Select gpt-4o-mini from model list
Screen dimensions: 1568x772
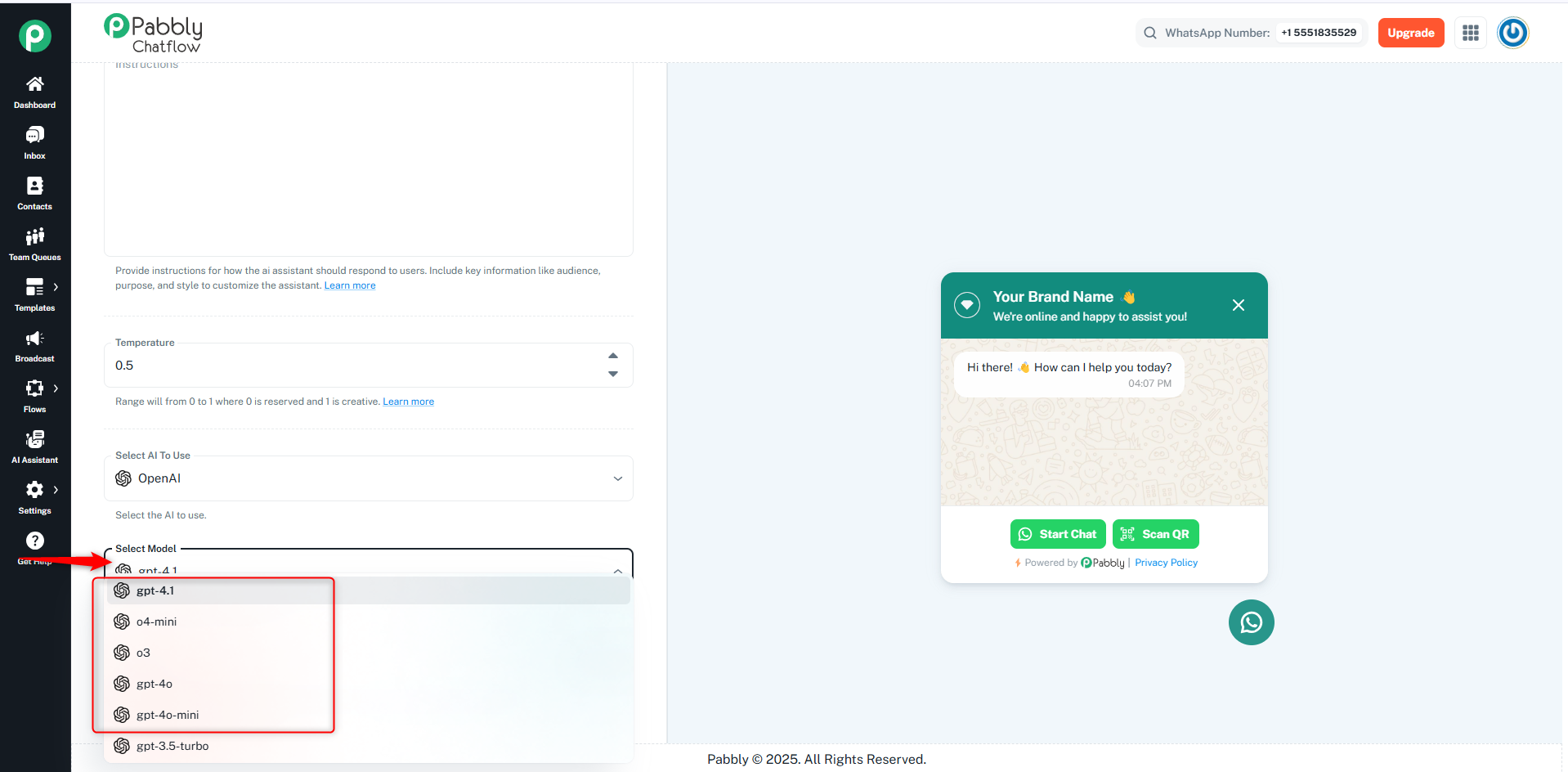[x=369, y=715]
